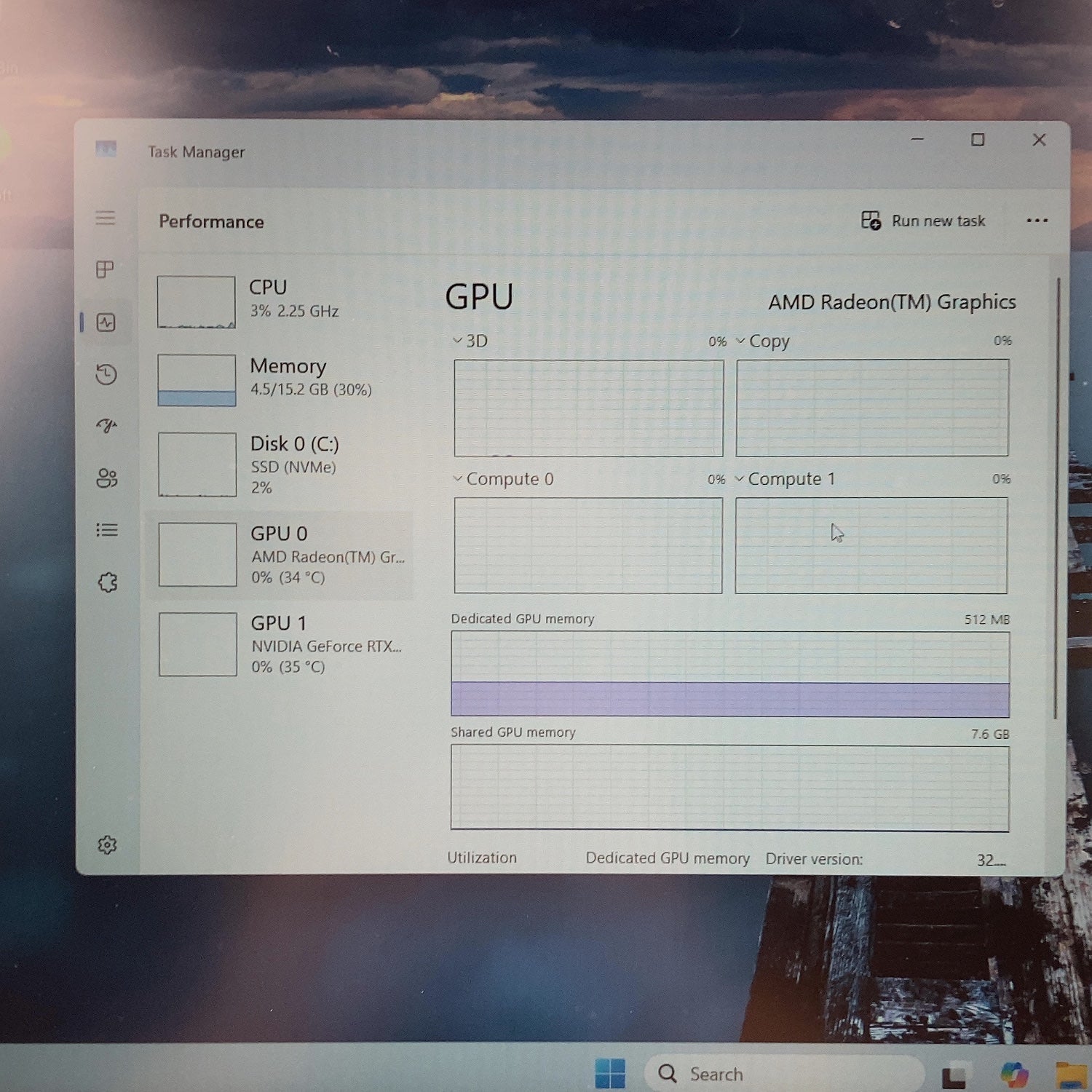Click the Shared GPU memory graph
Screen dimensions: 1092x1092
click(x=729, y=788)
